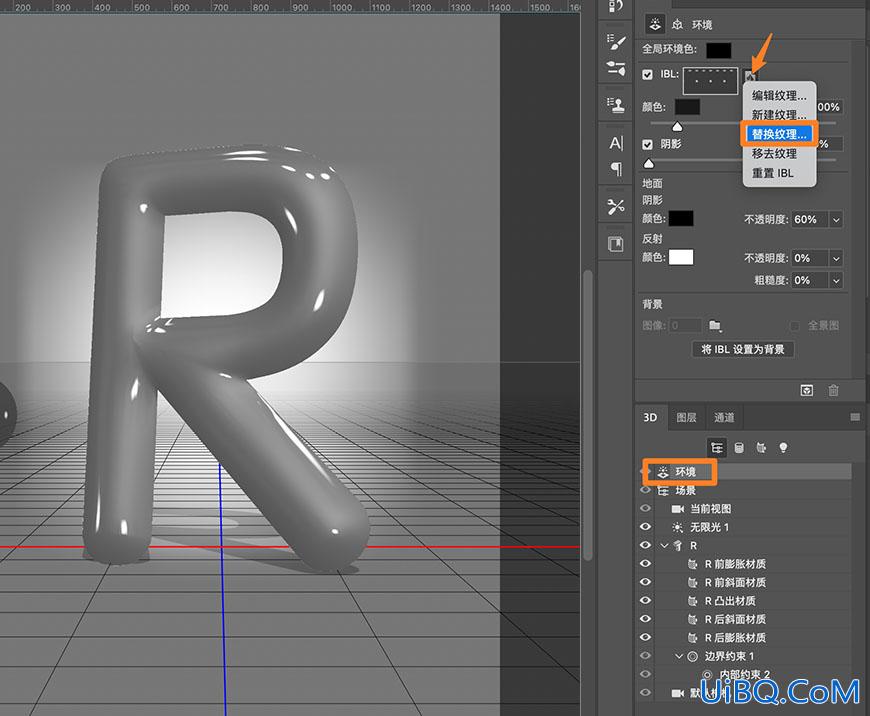The image size is (870, 716).
Task: Filter the 3D panel by whole scene
Action: (x=716, y=447)
